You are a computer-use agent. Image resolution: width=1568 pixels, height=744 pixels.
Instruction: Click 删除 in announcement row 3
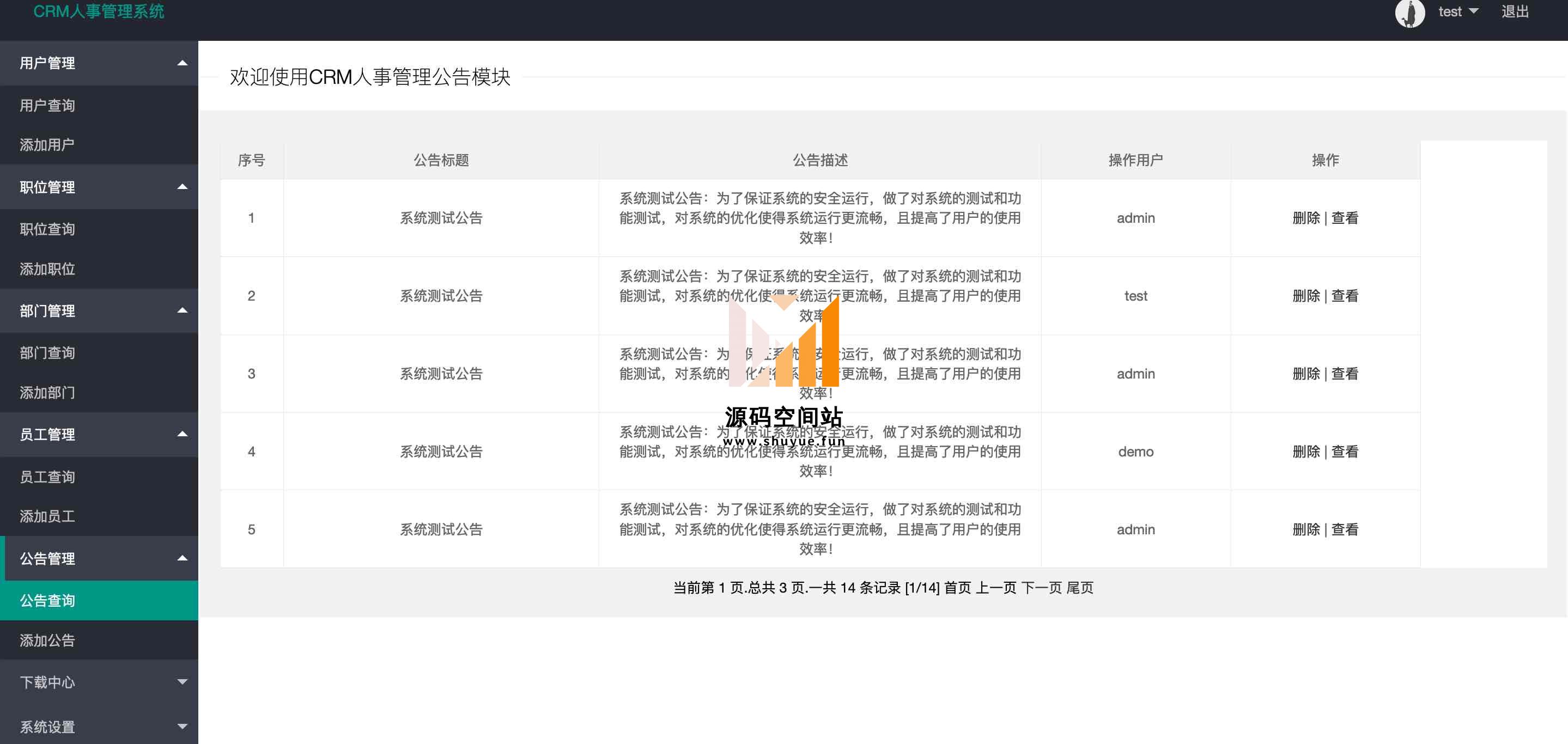point(1306,374)
